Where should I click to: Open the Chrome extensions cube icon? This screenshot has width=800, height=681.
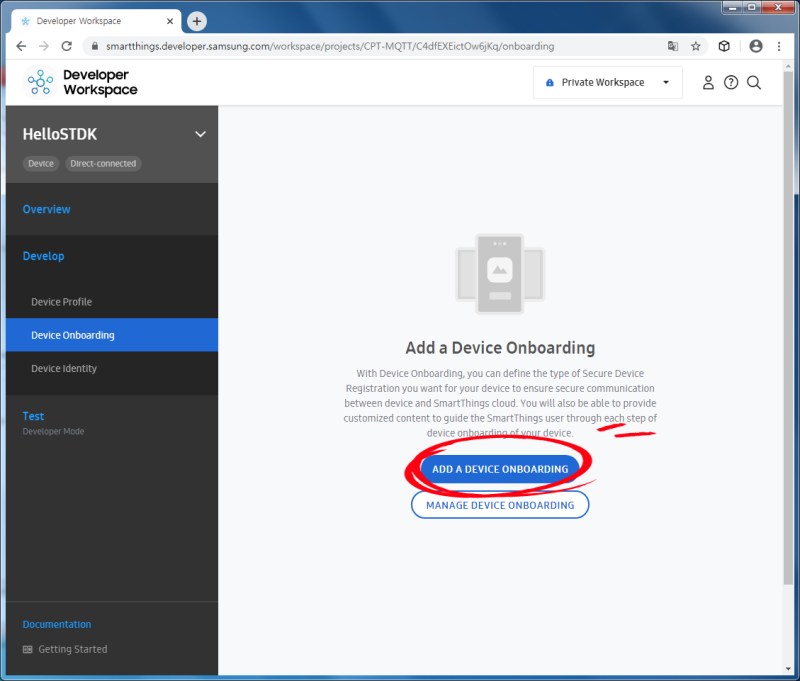pos(722,46)
